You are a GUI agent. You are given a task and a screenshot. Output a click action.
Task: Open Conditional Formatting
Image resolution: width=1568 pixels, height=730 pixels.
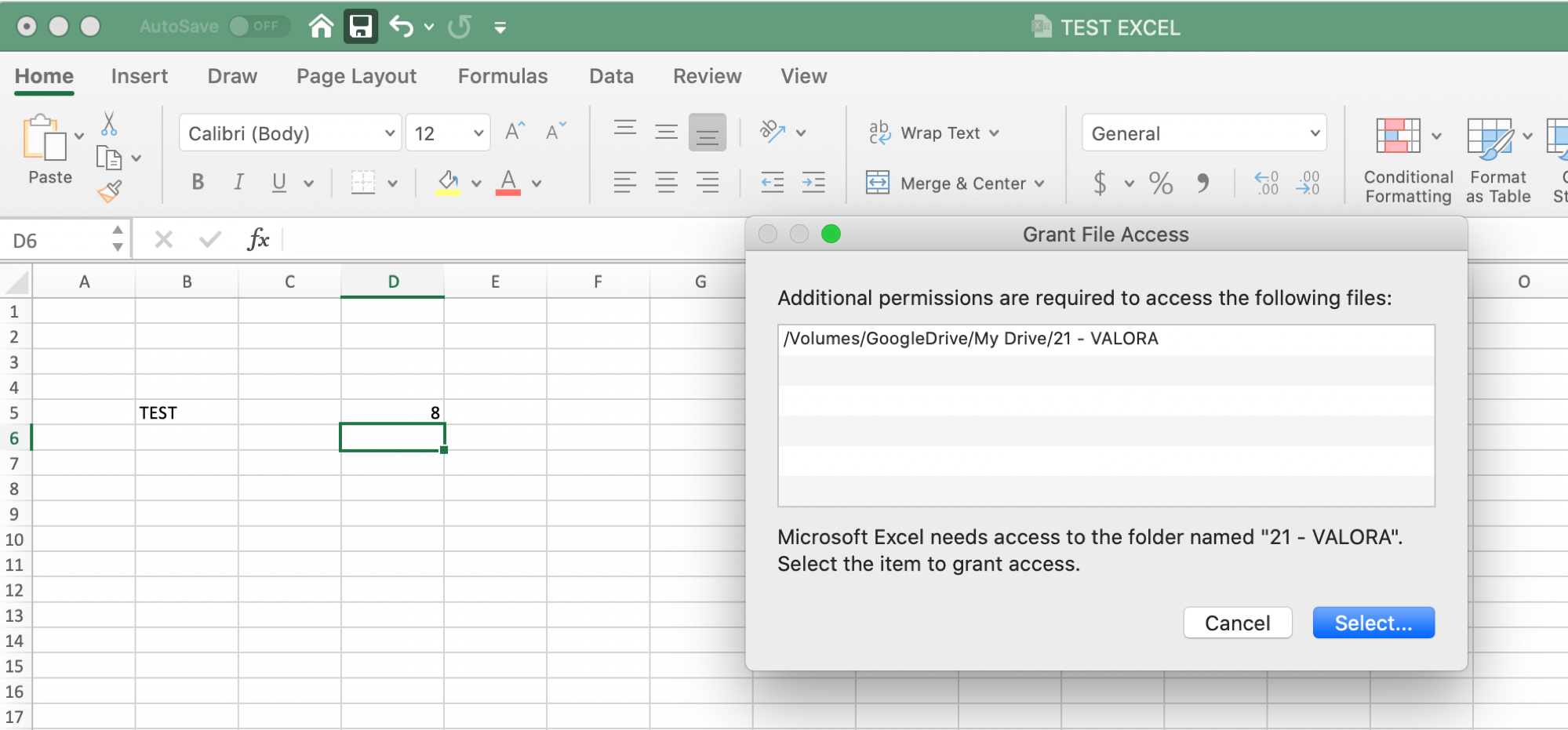point(1408,162)
